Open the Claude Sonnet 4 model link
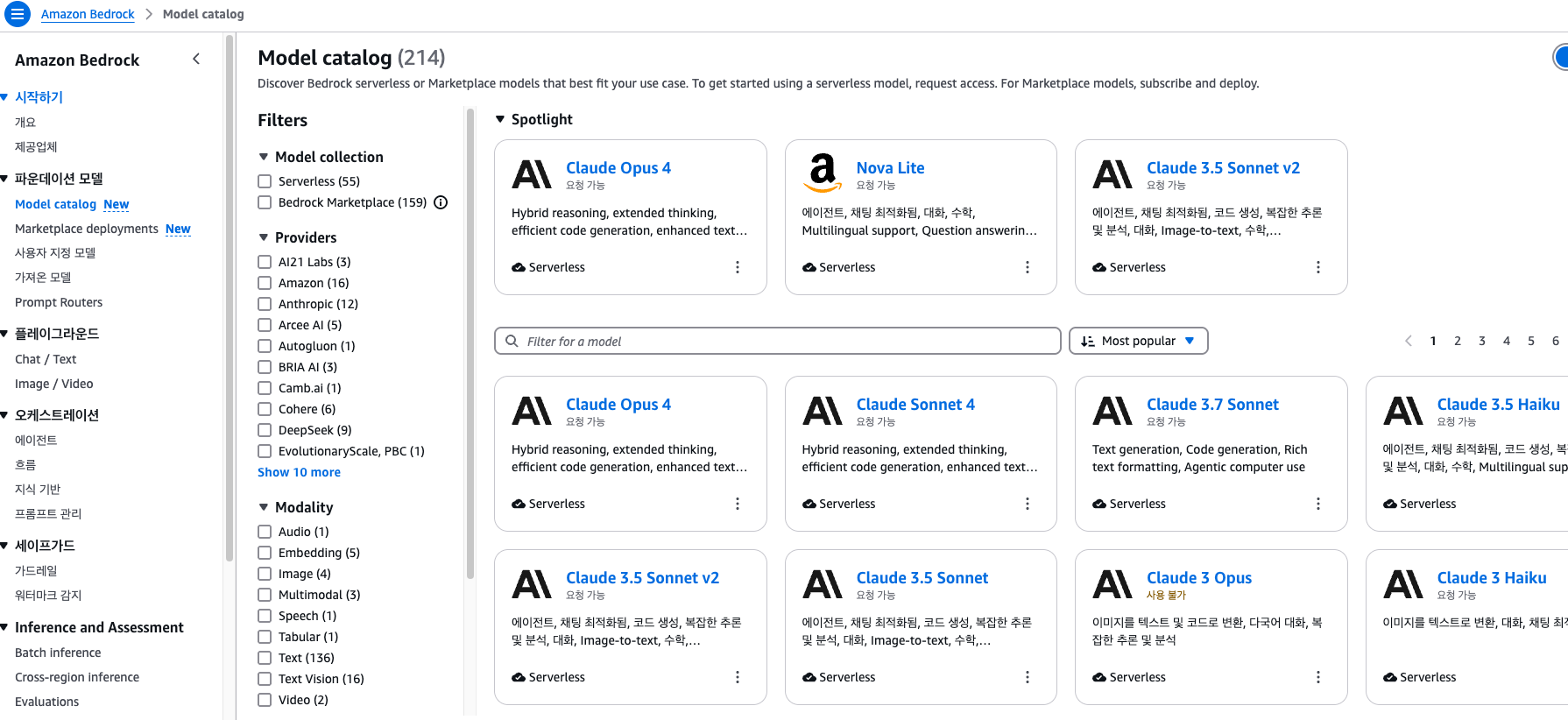Screen dimensions: 1568x720 915,404
